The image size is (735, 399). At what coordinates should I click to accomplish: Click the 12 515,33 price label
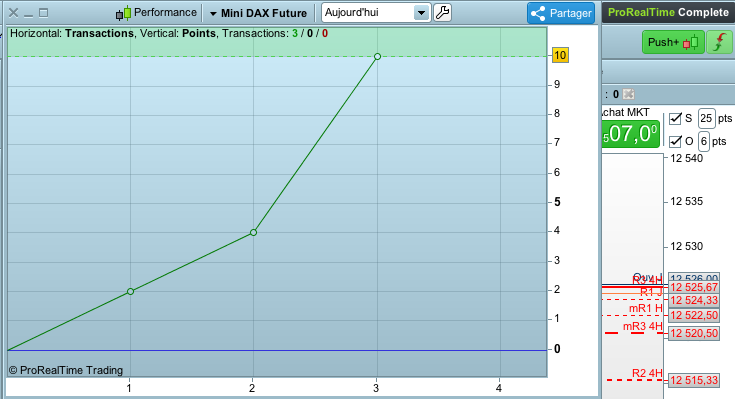(694, 380)
